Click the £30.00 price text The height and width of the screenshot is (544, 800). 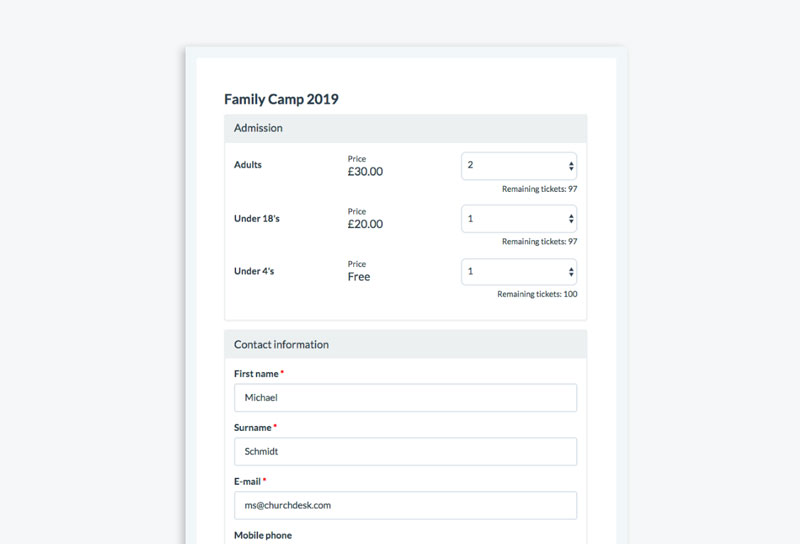click(x=365, y=172)
